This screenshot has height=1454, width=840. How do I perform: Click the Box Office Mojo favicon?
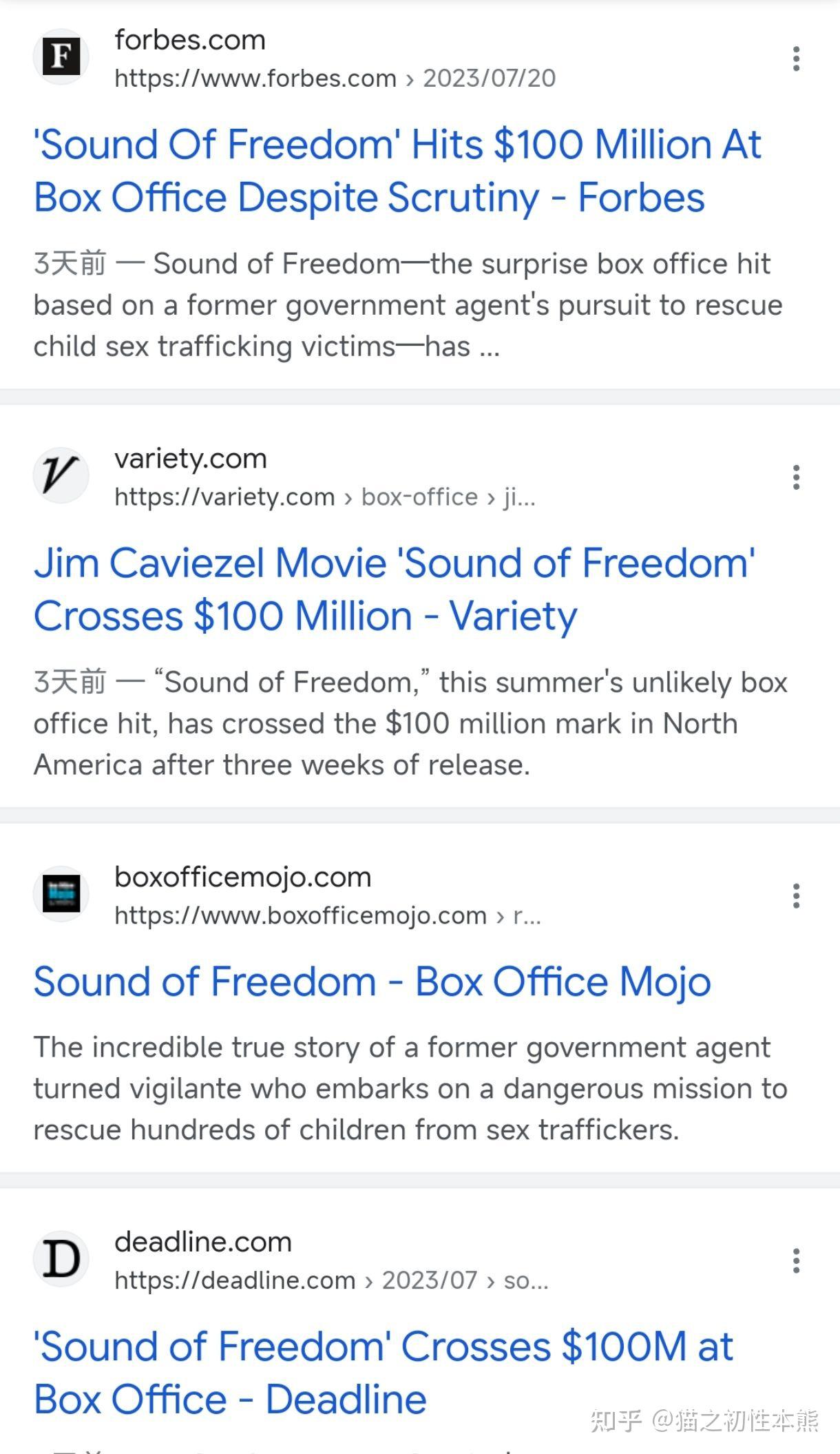click(61, 894)
